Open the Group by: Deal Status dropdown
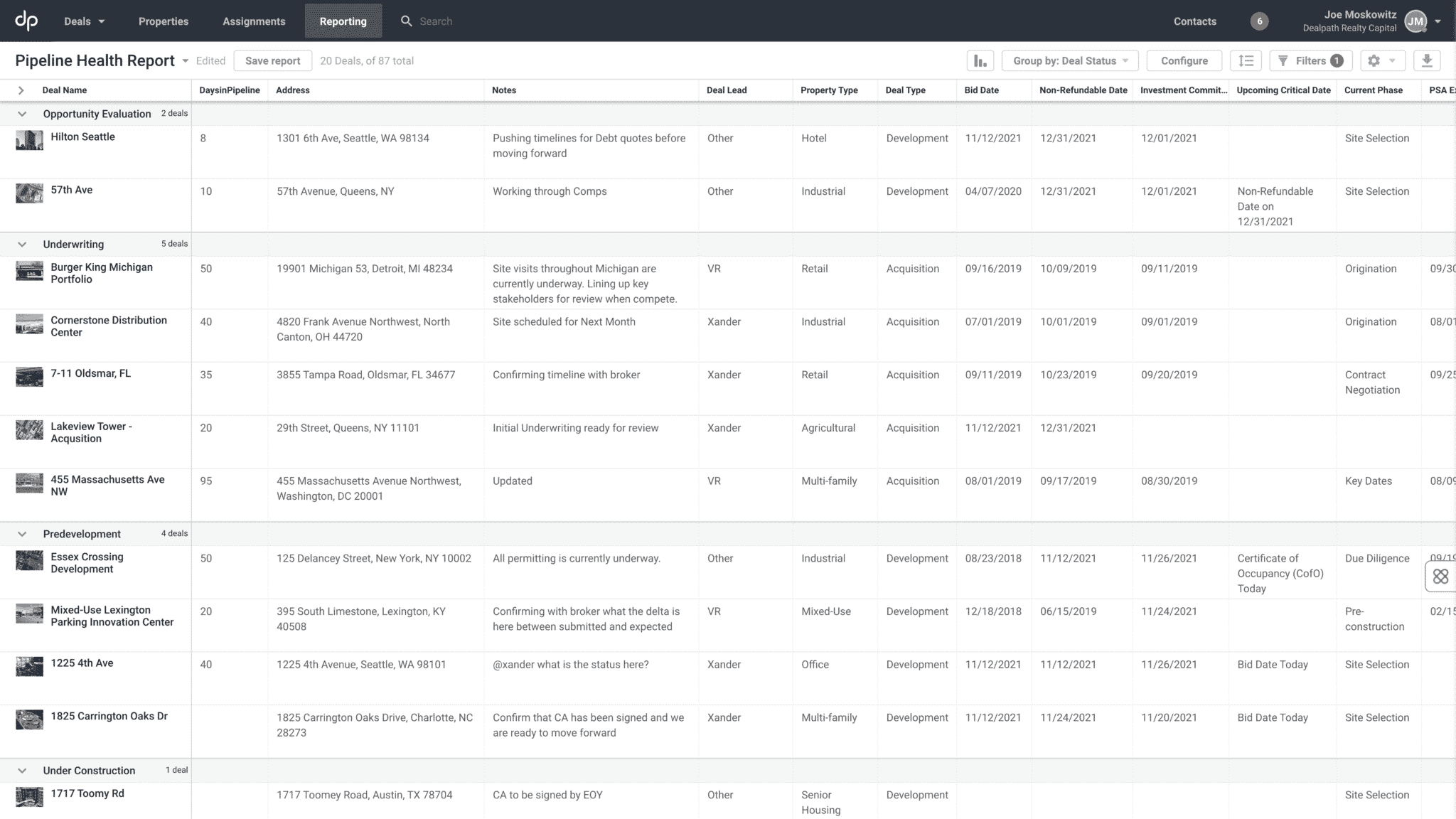 coord(1069,60)
